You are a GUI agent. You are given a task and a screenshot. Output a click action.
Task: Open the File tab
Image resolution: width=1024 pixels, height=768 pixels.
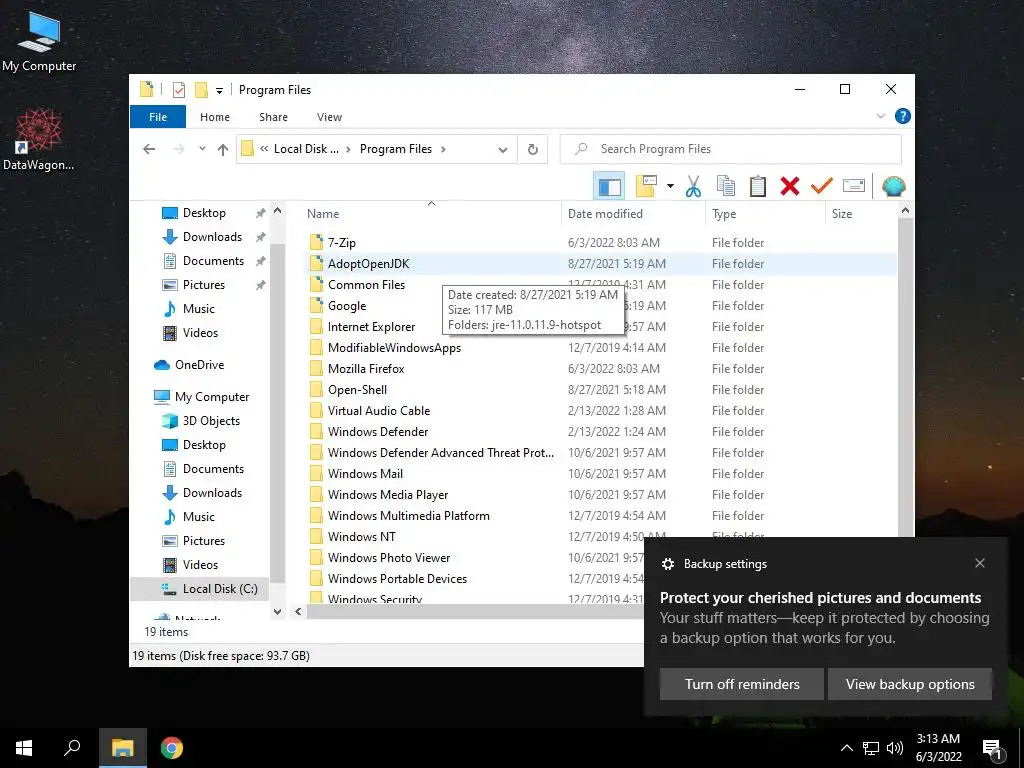[158, 117]
